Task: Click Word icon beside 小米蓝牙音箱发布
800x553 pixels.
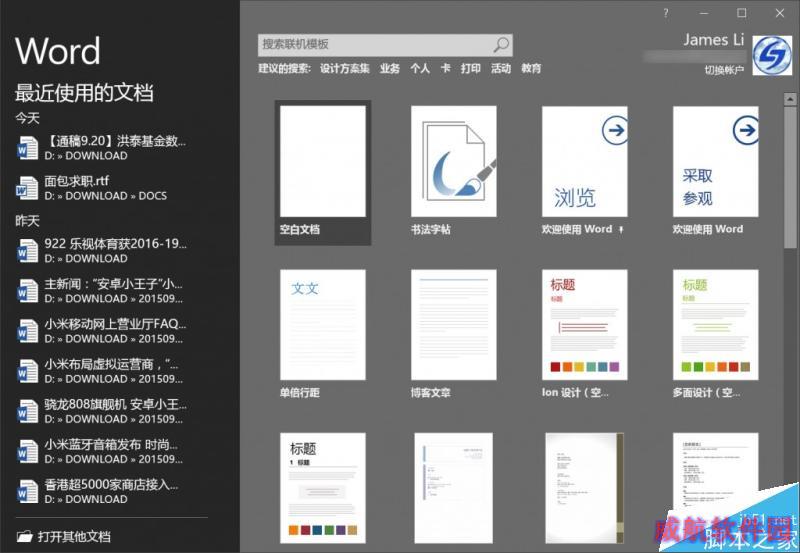Action: click(x=27, y=451)
